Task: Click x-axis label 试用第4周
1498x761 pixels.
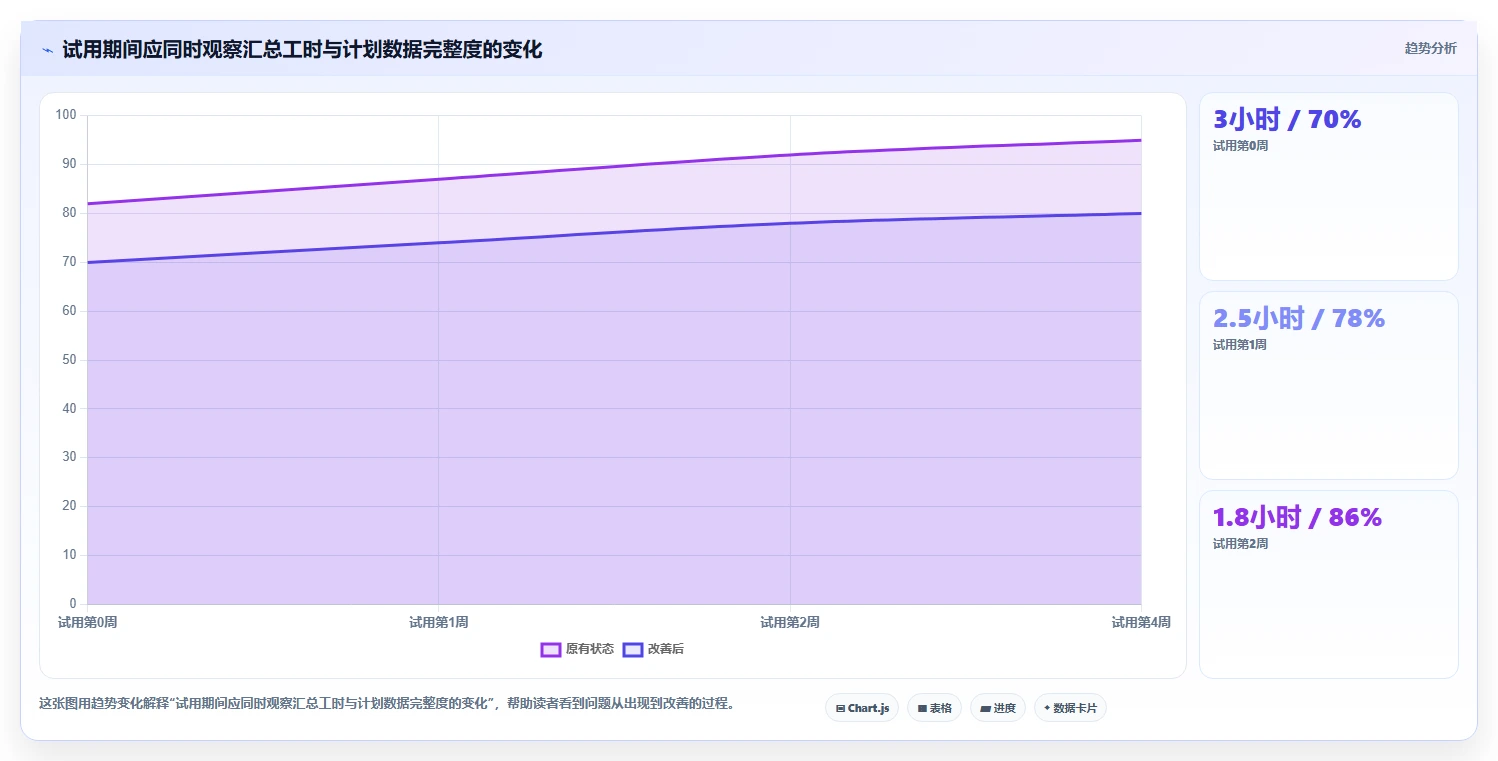Action: click(x=1141, y=622)
